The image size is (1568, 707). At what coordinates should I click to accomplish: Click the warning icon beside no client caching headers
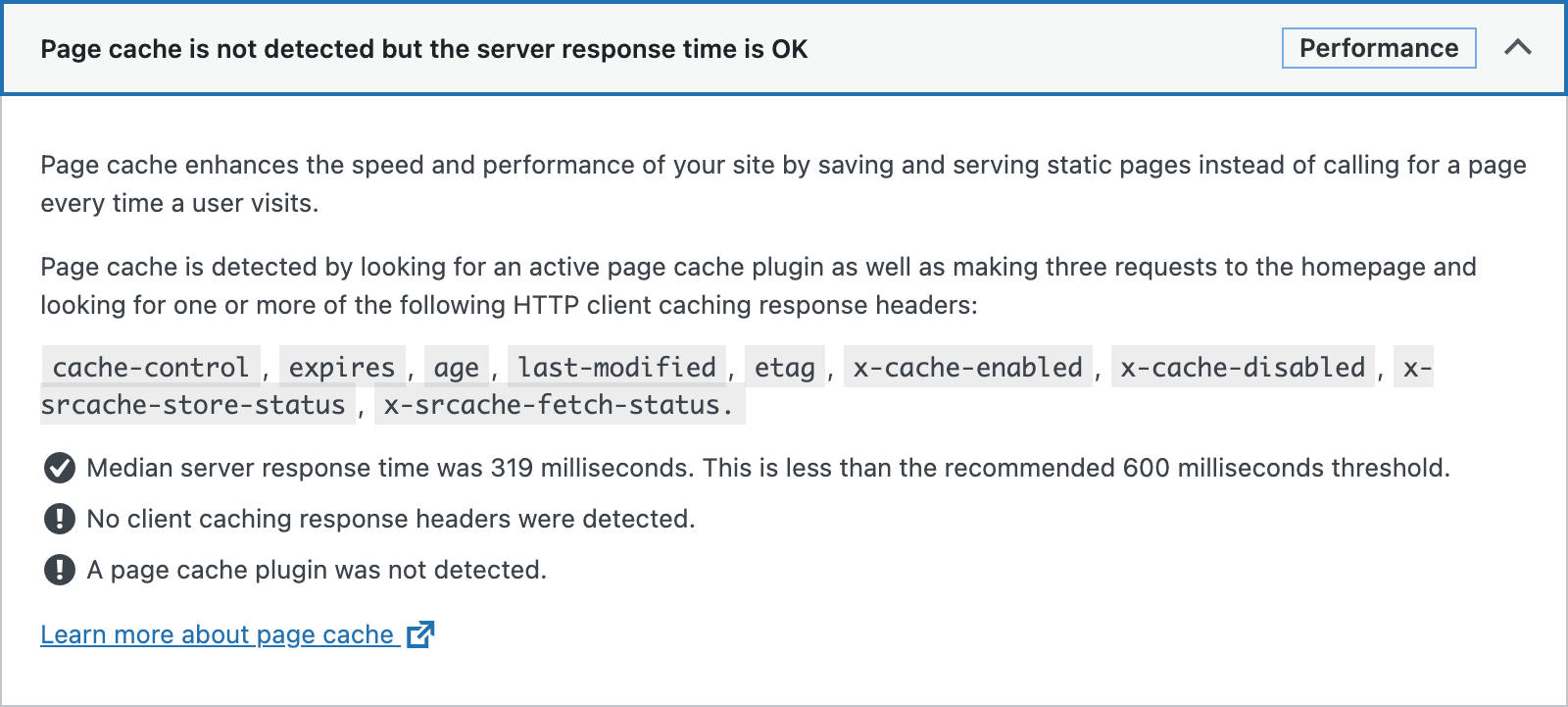pyautogui.click(x=60, y=519)
